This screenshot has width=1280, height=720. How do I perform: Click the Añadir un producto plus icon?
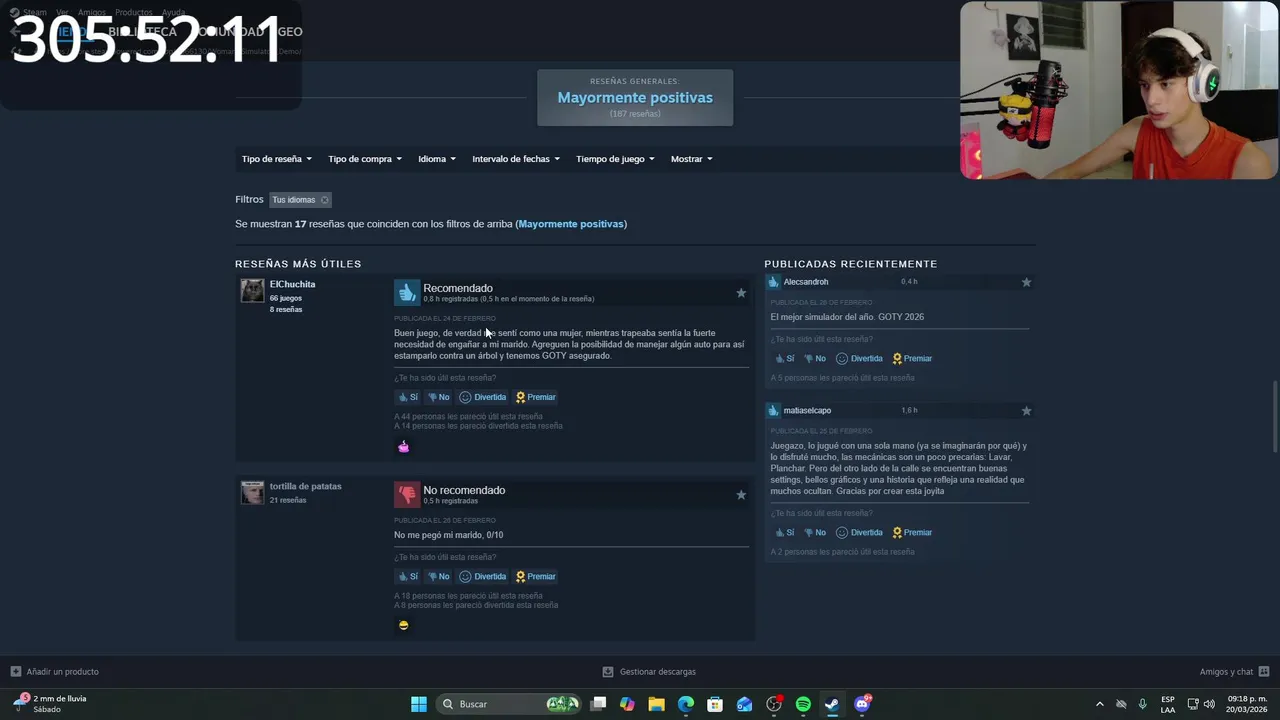tap(15, 672)
